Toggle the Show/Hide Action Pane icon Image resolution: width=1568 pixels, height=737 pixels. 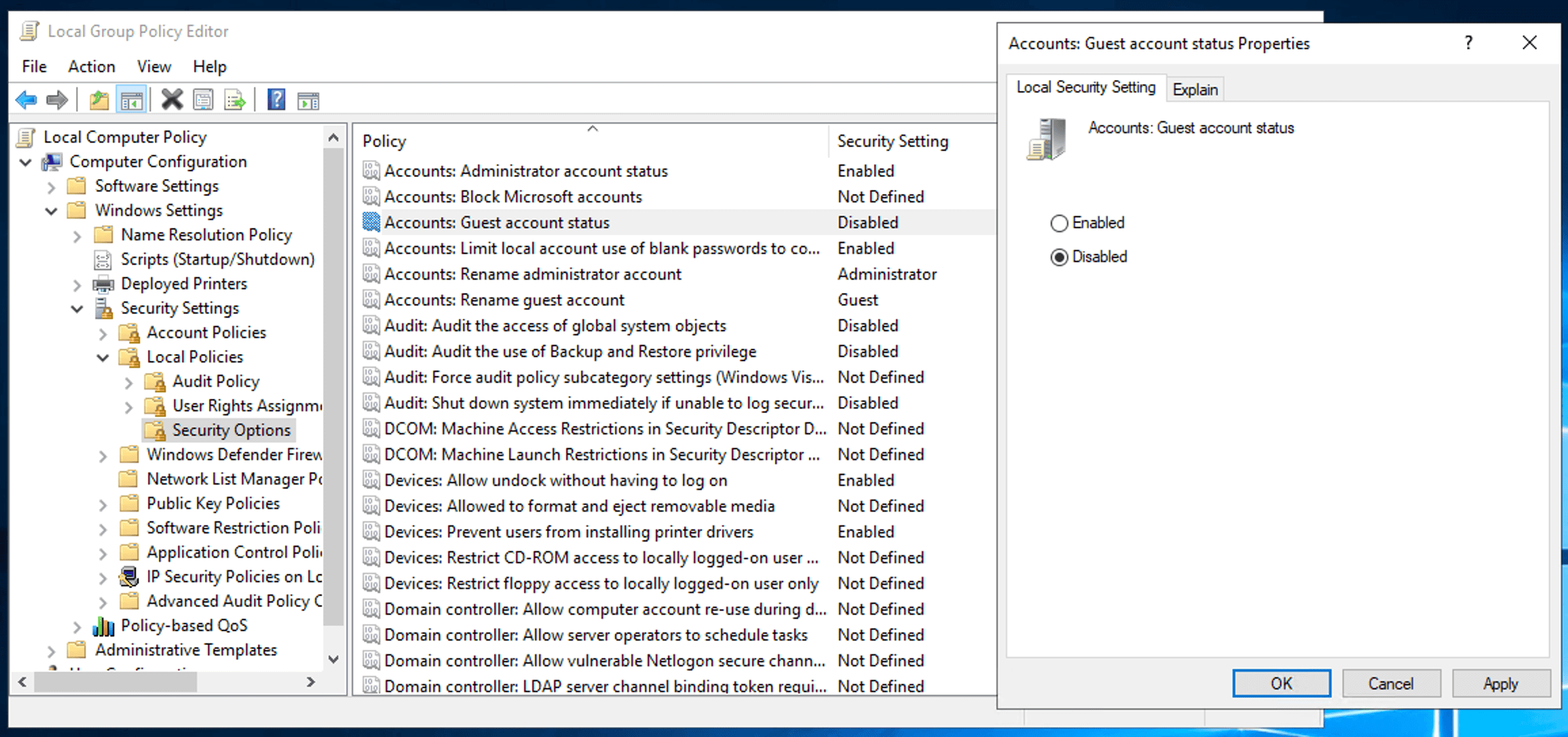(x=307, y=99)
